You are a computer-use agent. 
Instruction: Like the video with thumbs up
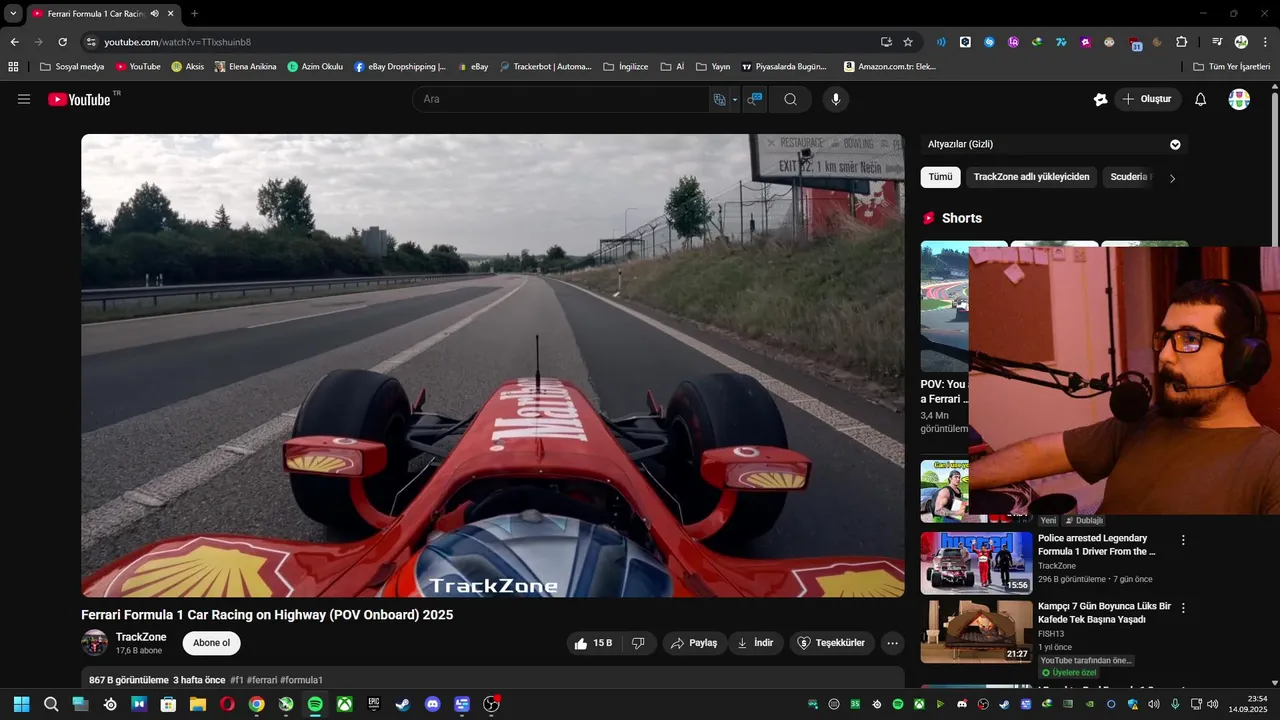pyautogui.click(x=593, y=643)
